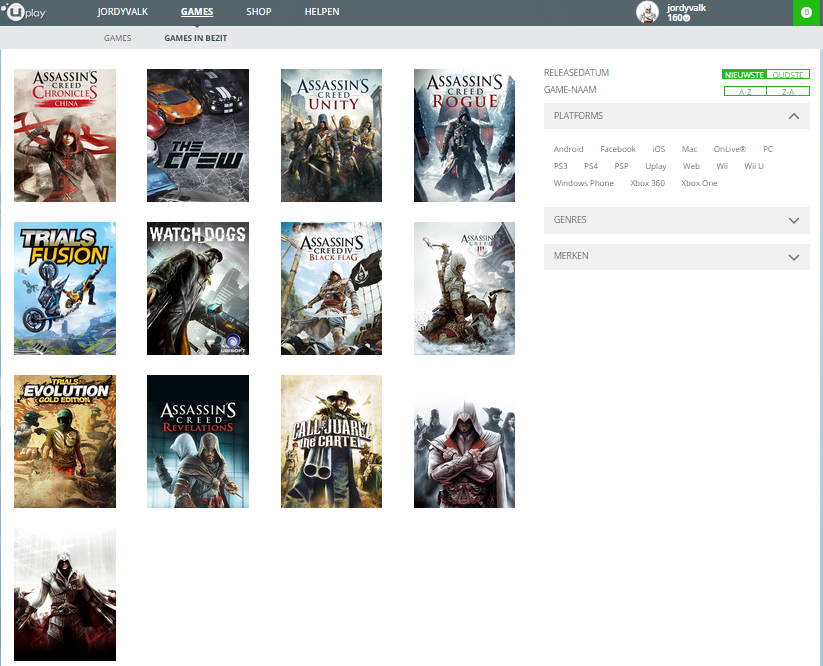Open the last cover with white-hooded Ezio

pos(65,594)
